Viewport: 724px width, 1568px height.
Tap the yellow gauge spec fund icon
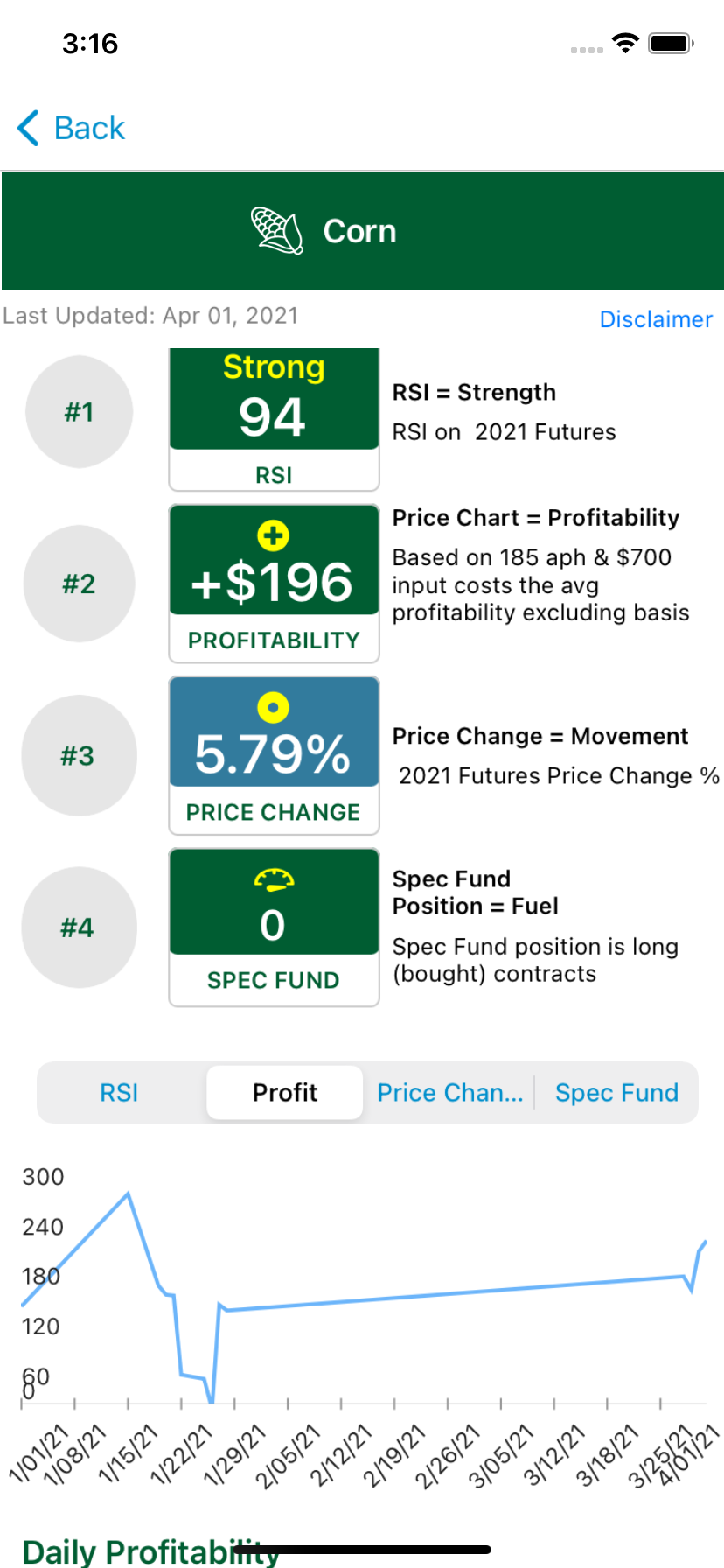[x=274, y=879]
